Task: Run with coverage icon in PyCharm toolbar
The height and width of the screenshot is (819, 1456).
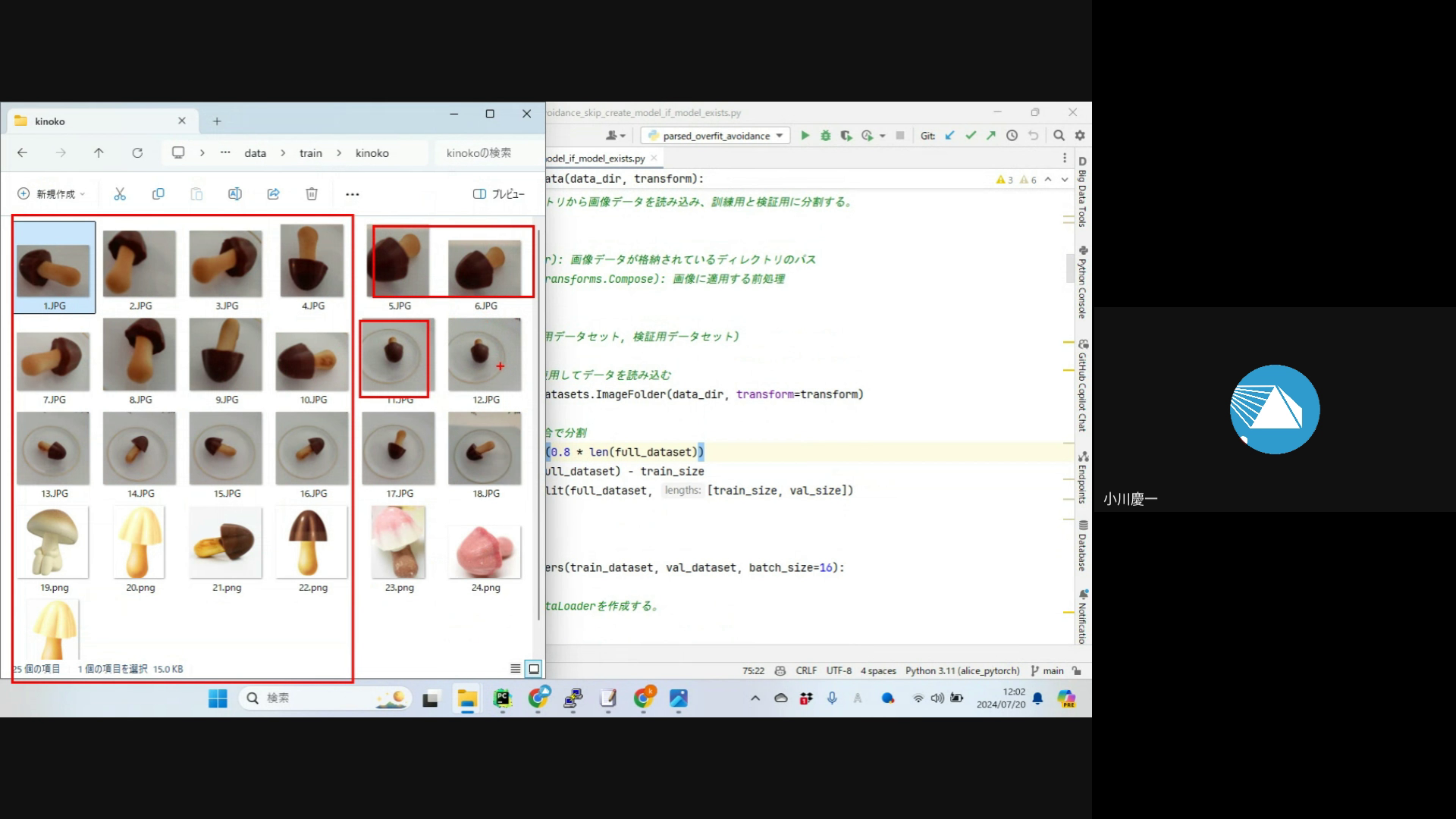Action: click(846, 136)
